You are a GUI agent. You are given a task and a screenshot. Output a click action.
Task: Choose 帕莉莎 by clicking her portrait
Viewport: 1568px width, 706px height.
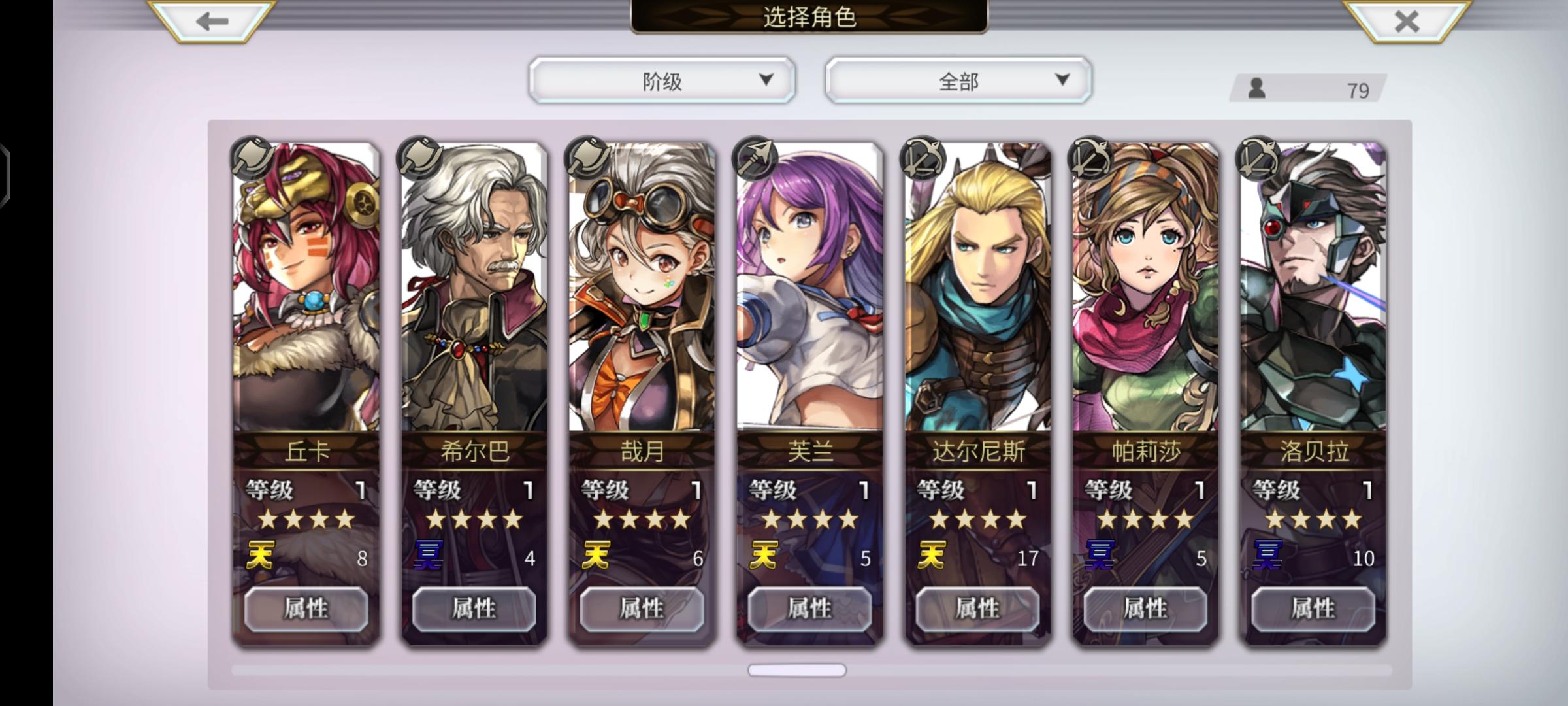[x=1145, y=288]
